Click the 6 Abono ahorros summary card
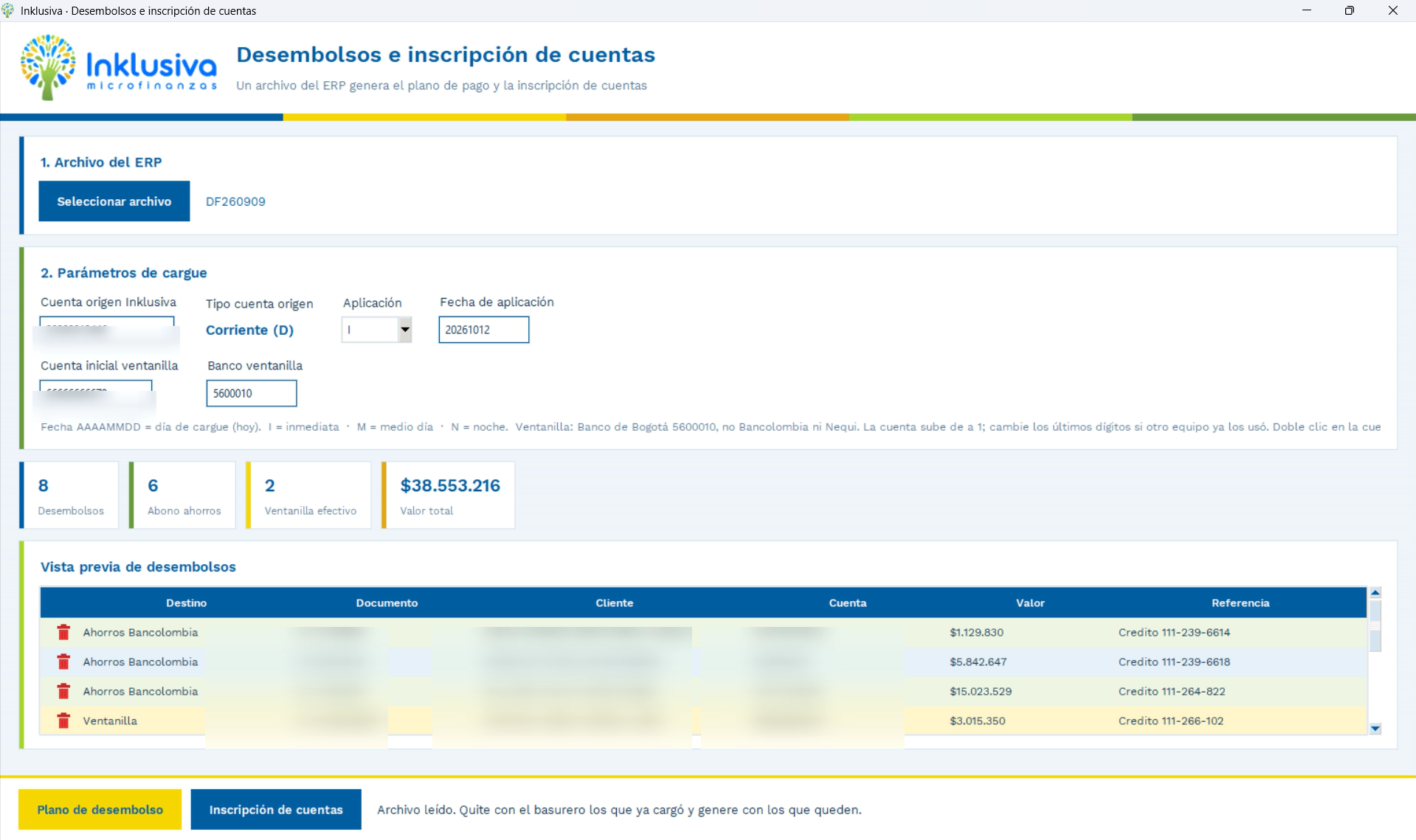Screen dimensions: 1416x840 click(x=183, y=495)
